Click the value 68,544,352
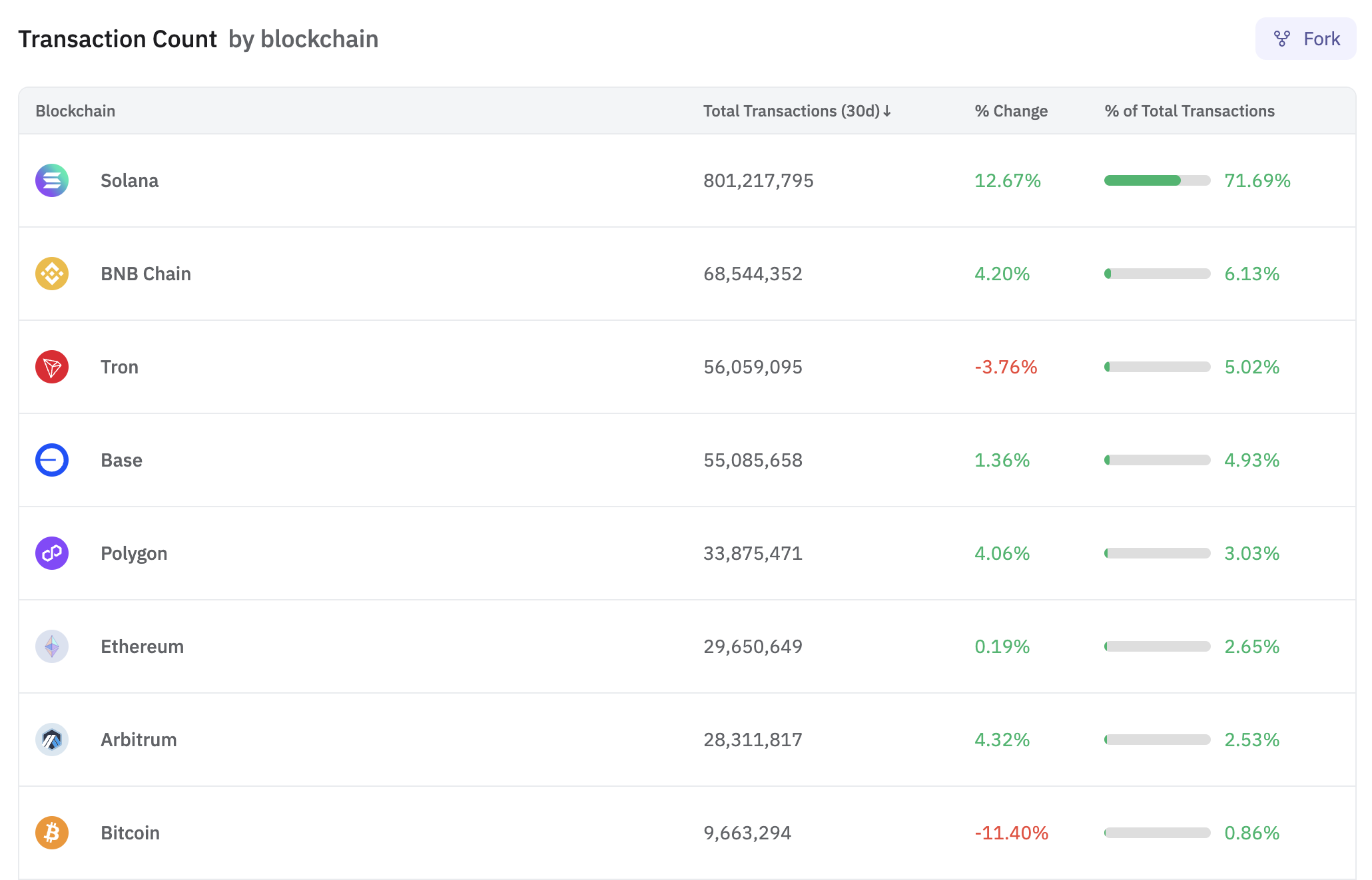The height and width of the screenshot is (880, 1372). pos(753,274)
